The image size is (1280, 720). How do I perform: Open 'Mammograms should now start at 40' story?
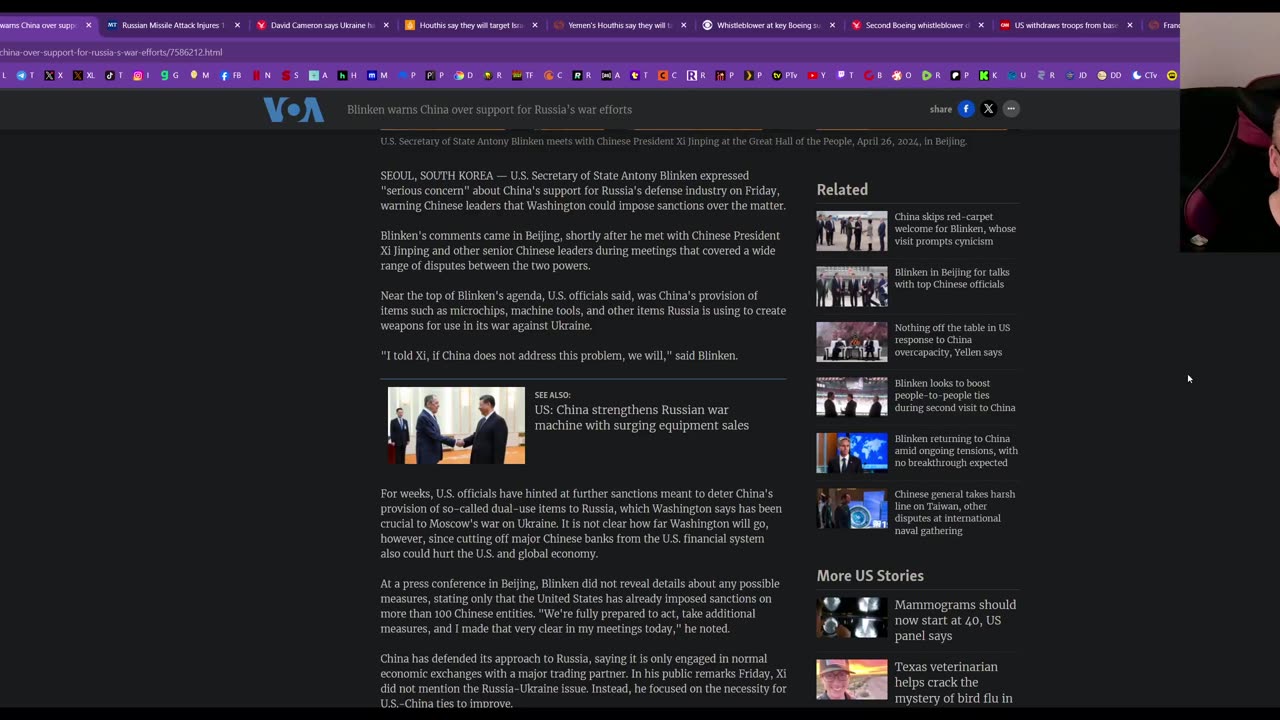(955, 620)
